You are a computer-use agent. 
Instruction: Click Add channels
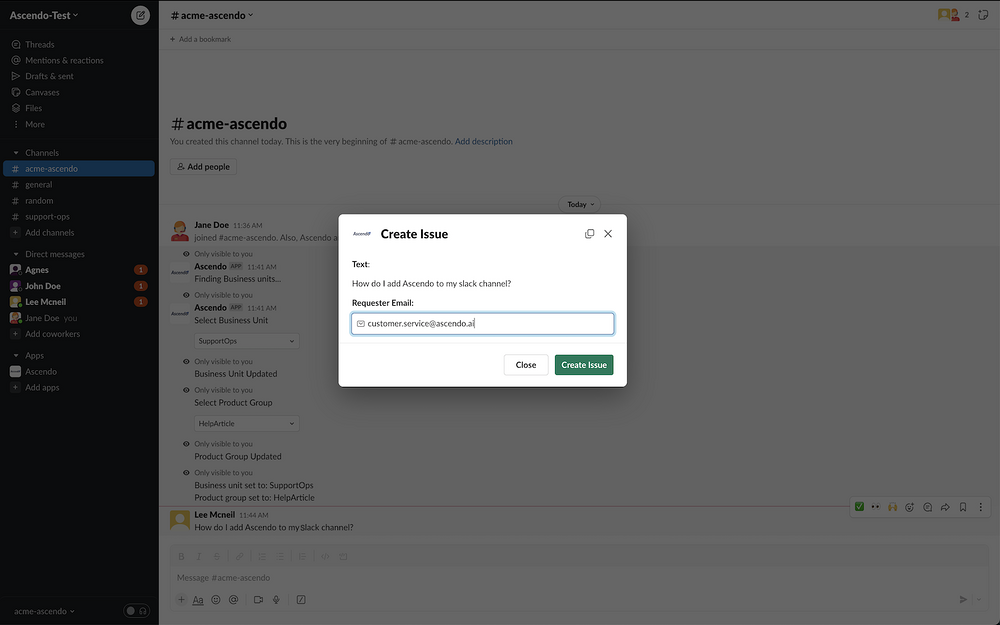[49, 233]
